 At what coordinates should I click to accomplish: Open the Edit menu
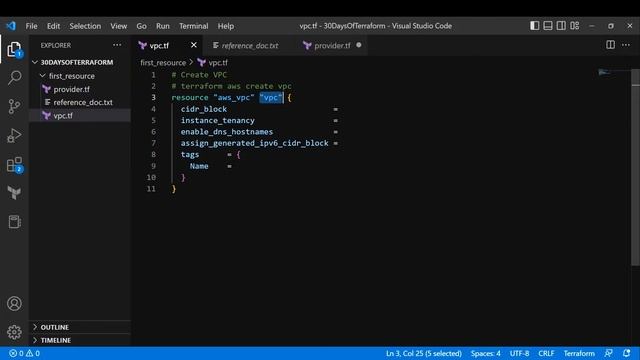[53, 26]
